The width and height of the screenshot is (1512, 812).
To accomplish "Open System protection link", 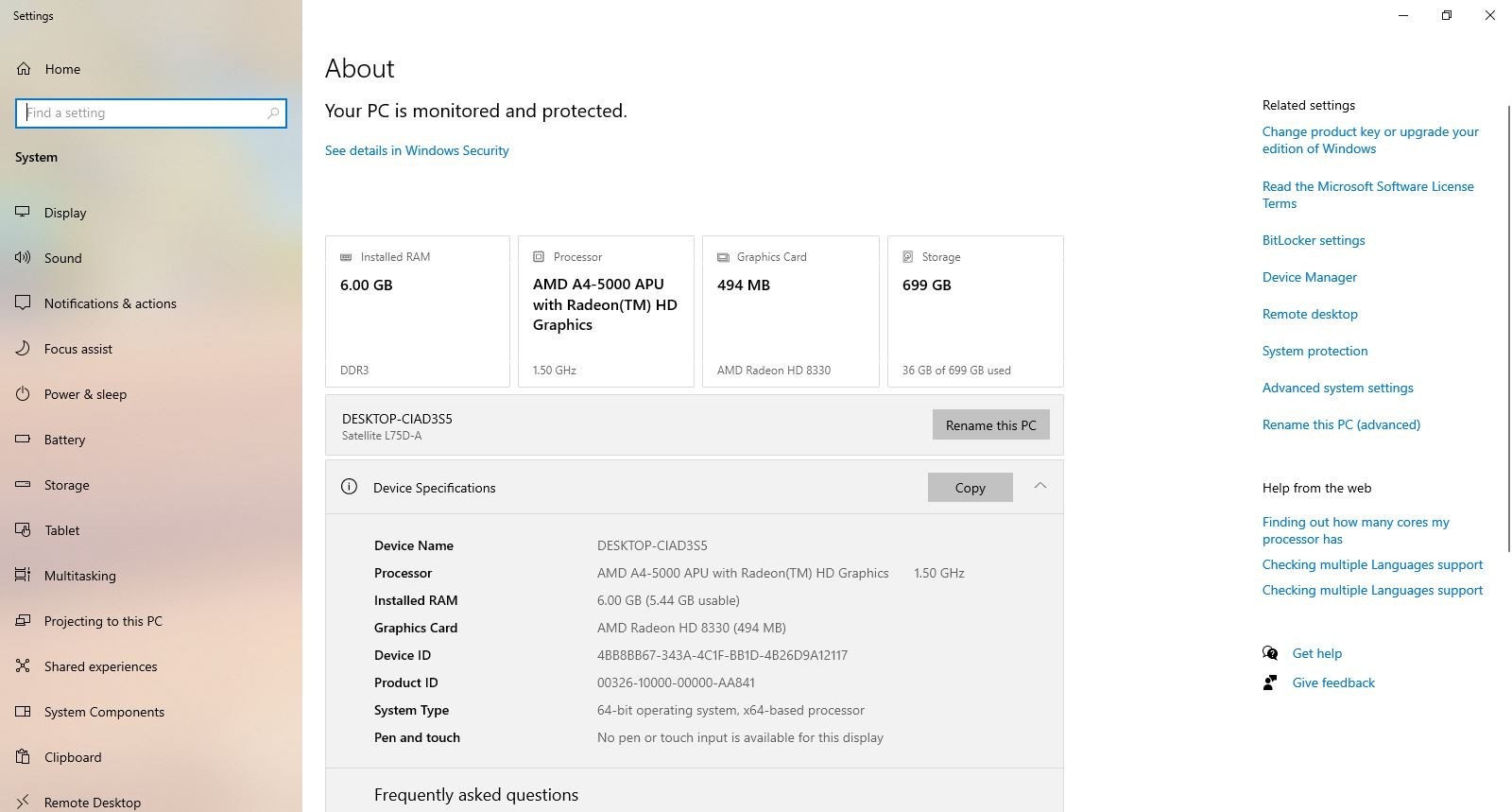I will click(1314, 351).
